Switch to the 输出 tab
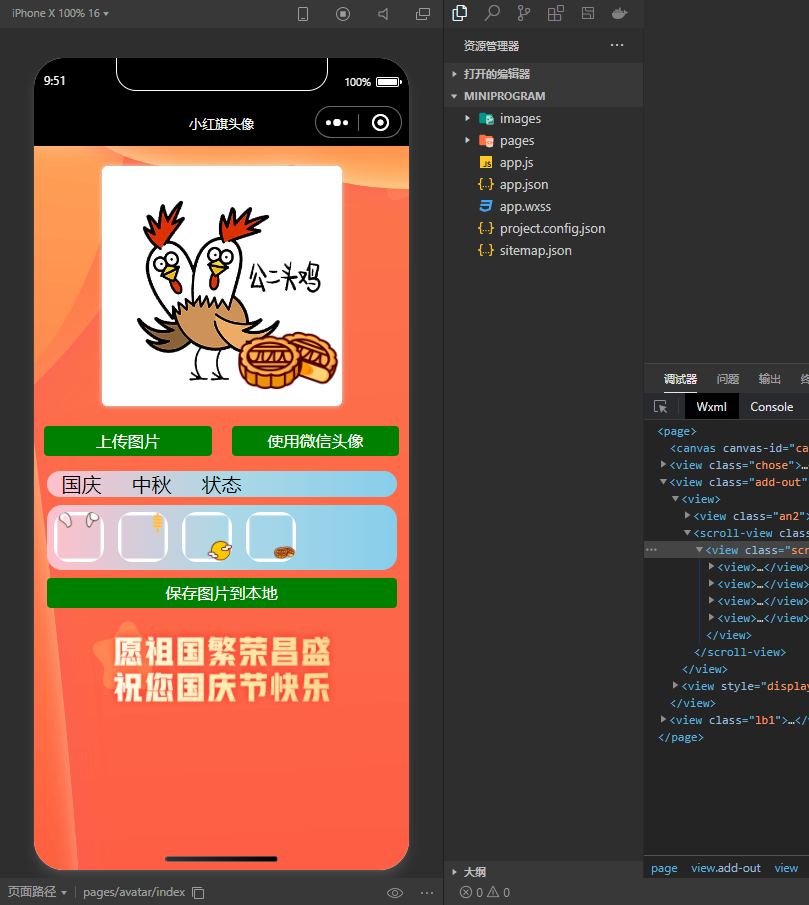Screen dimensions: 809x905 pos(769,379)
